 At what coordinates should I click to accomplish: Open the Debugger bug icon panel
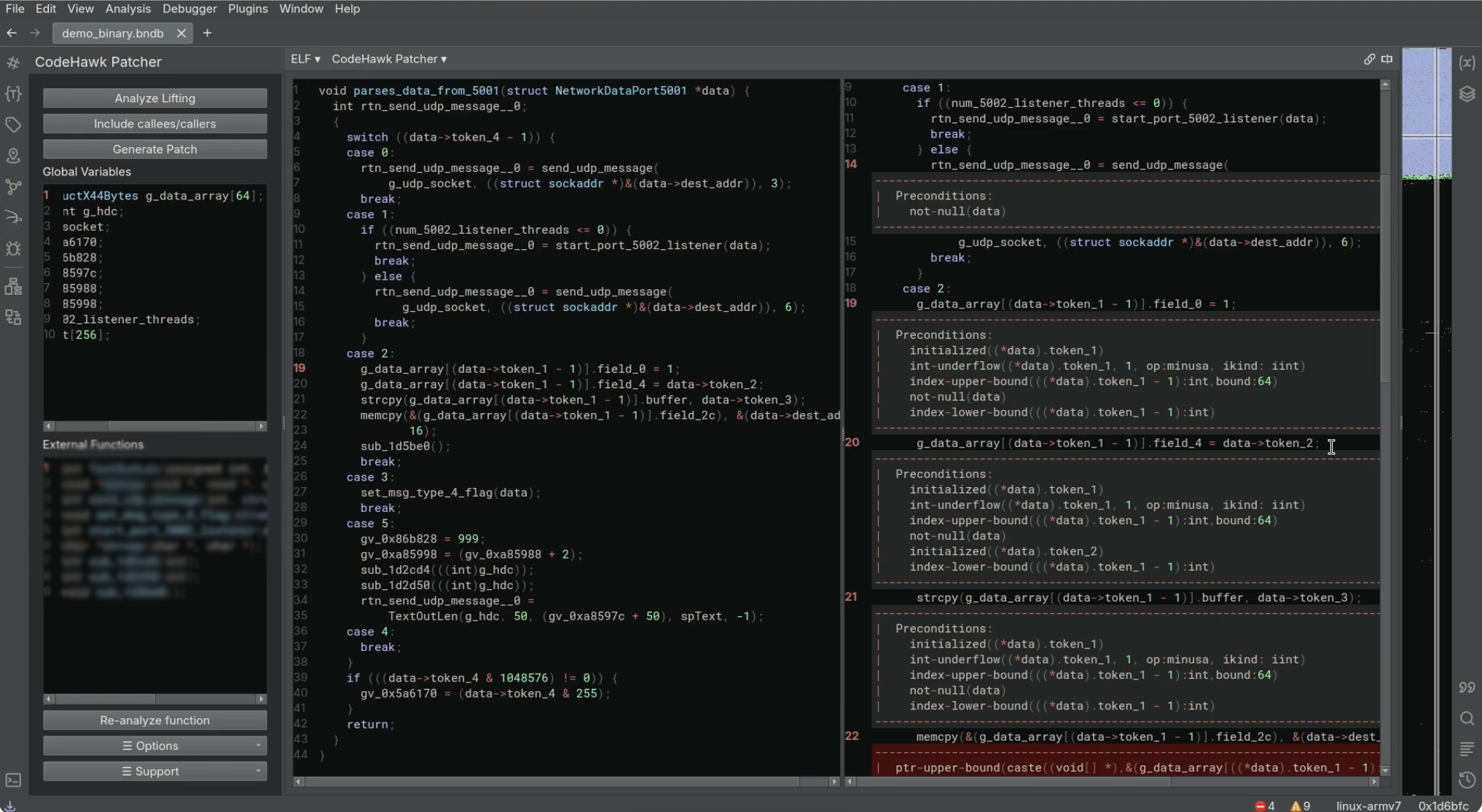pos(13,249)
